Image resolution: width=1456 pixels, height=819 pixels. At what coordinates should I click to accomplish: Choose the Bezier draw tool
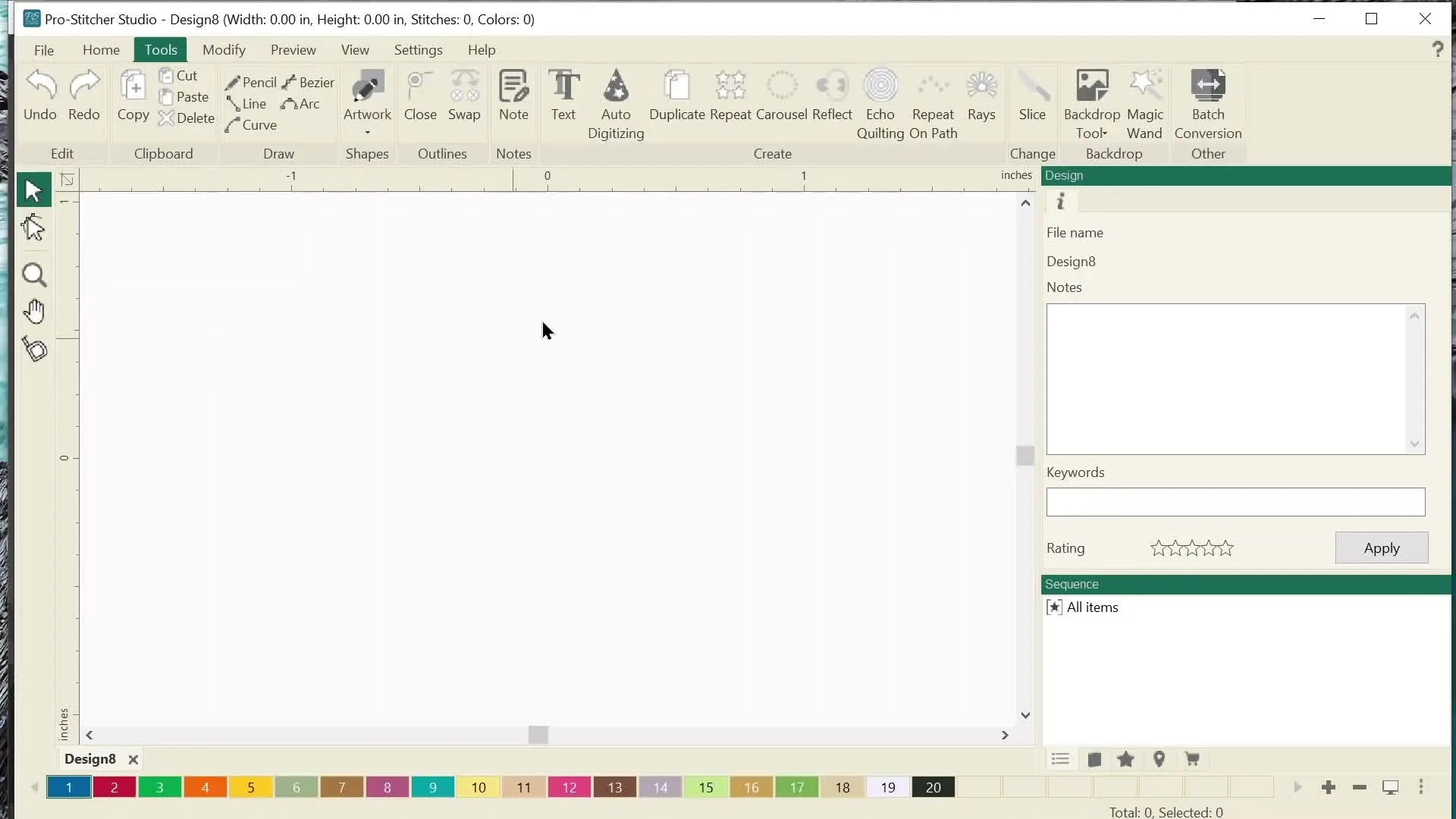click(309, 82)
